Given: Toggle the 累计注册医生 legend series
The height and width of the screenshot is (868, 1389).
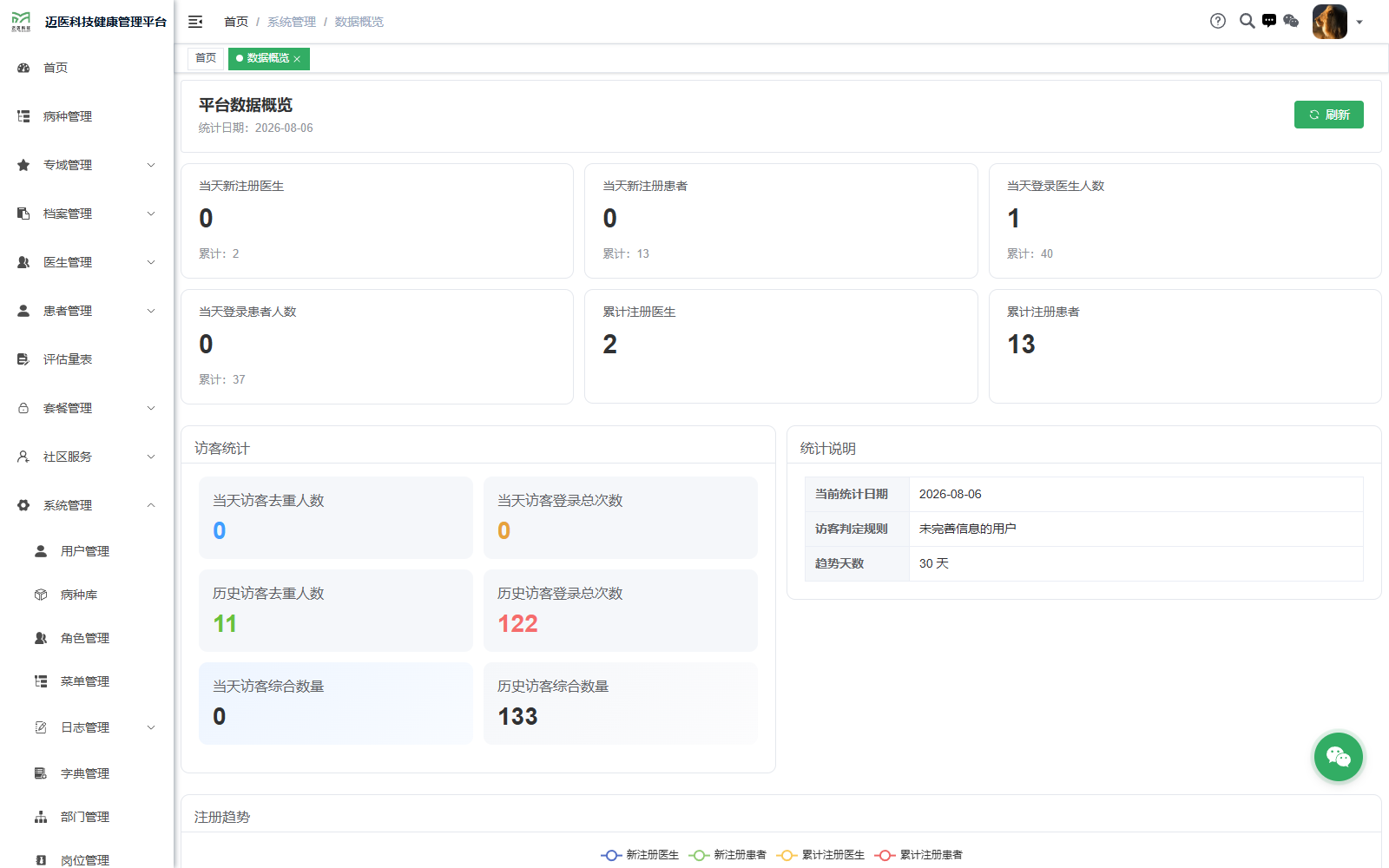Looking at the screenshot, I should click(x=820, y=855).
